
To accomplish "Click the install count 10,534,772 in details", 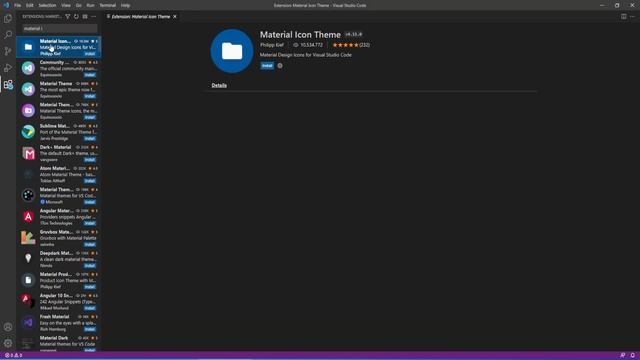I will tap(311, 45).
